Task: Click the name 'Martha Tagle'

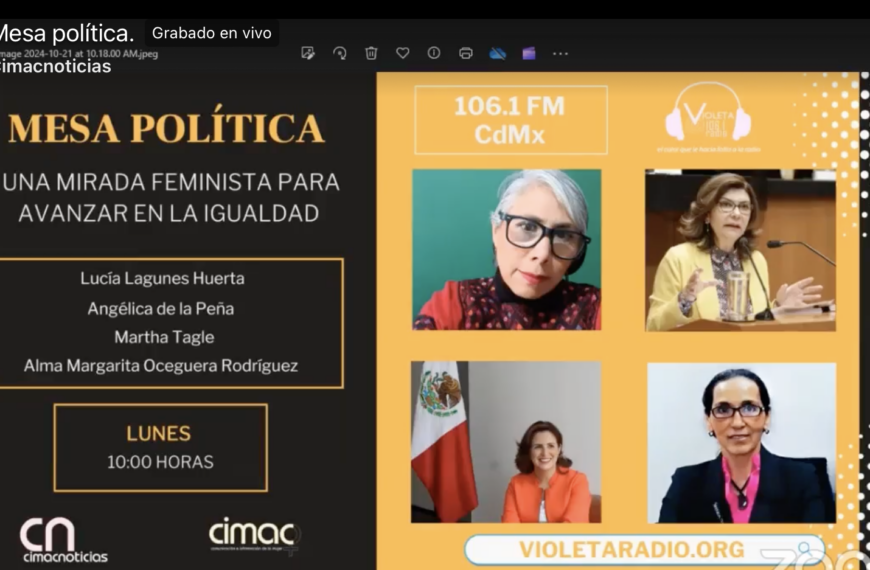Action: coord(164,337)
